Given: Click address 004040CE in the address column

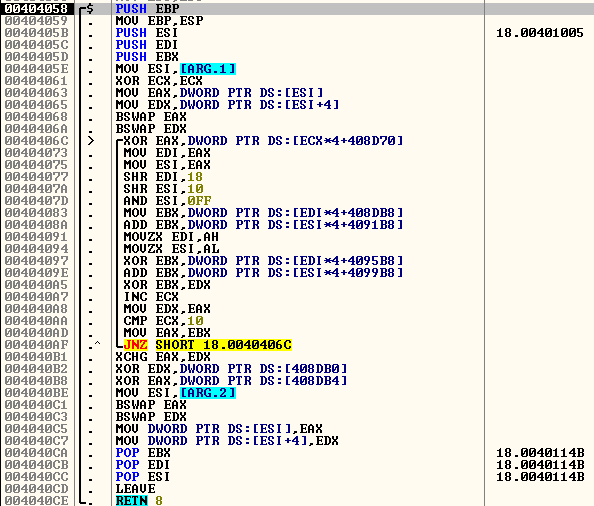Looking at the screenshot, I should click(x=36, y=501).
